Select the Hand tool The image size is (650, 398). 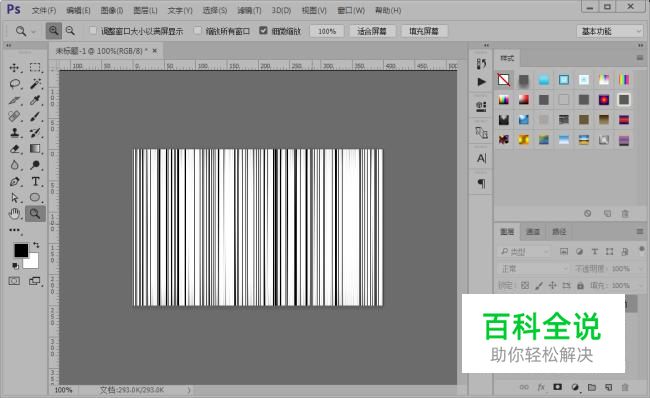[15, 214]
